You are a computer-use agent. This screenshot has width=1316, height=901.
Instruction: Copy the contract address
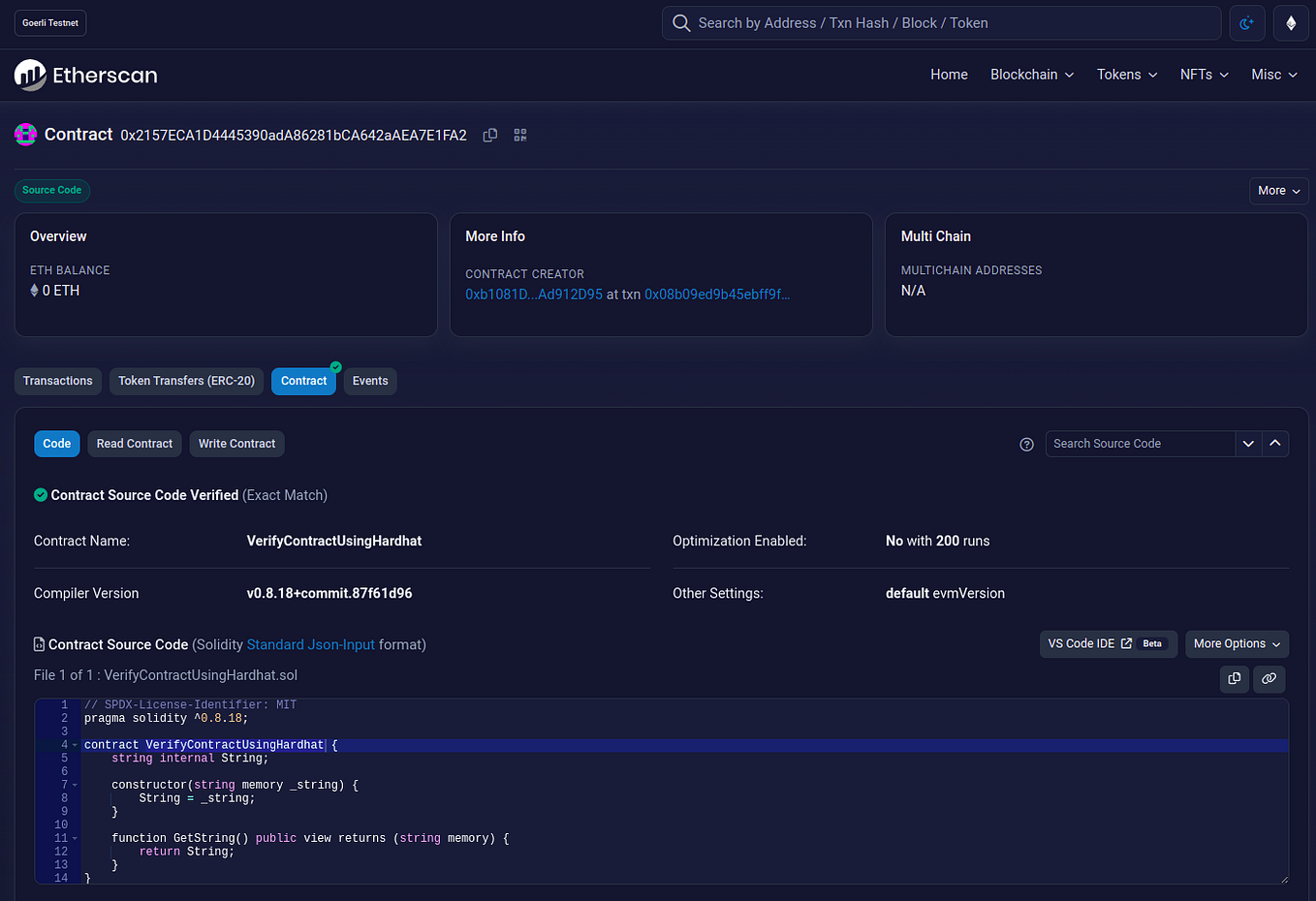pyautogui.click(x=489, y=135)
